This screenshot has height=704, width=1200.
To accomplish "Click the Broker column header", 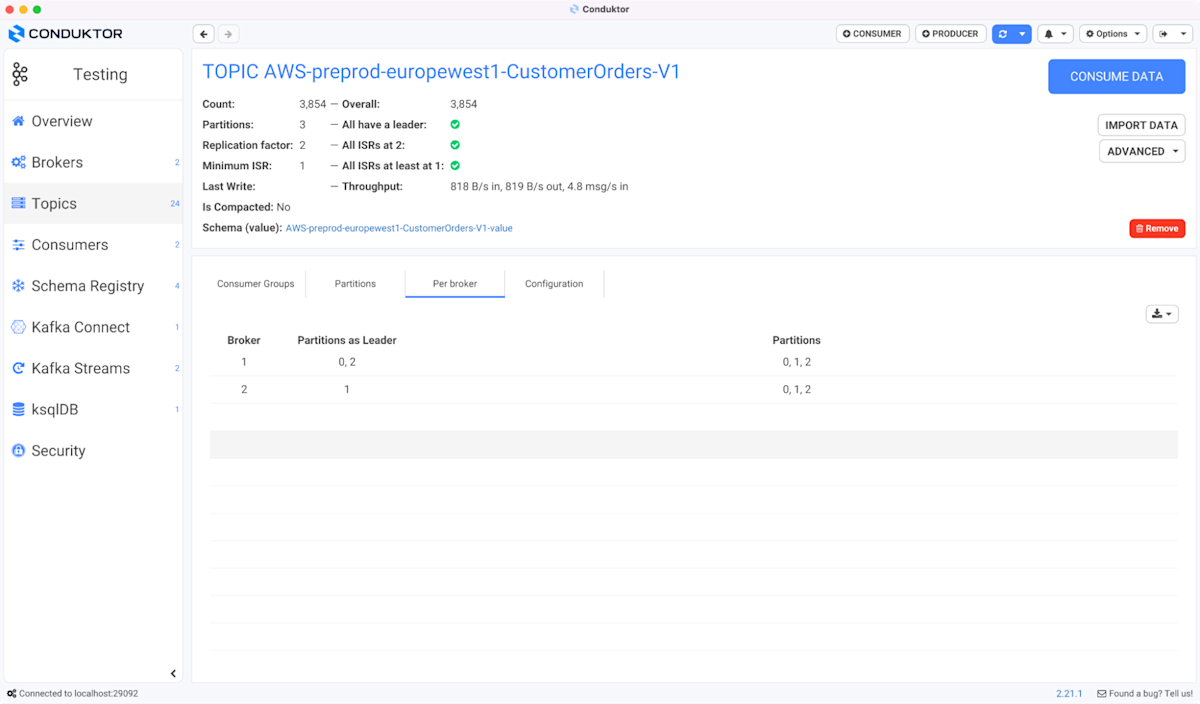I will (244, 340).
